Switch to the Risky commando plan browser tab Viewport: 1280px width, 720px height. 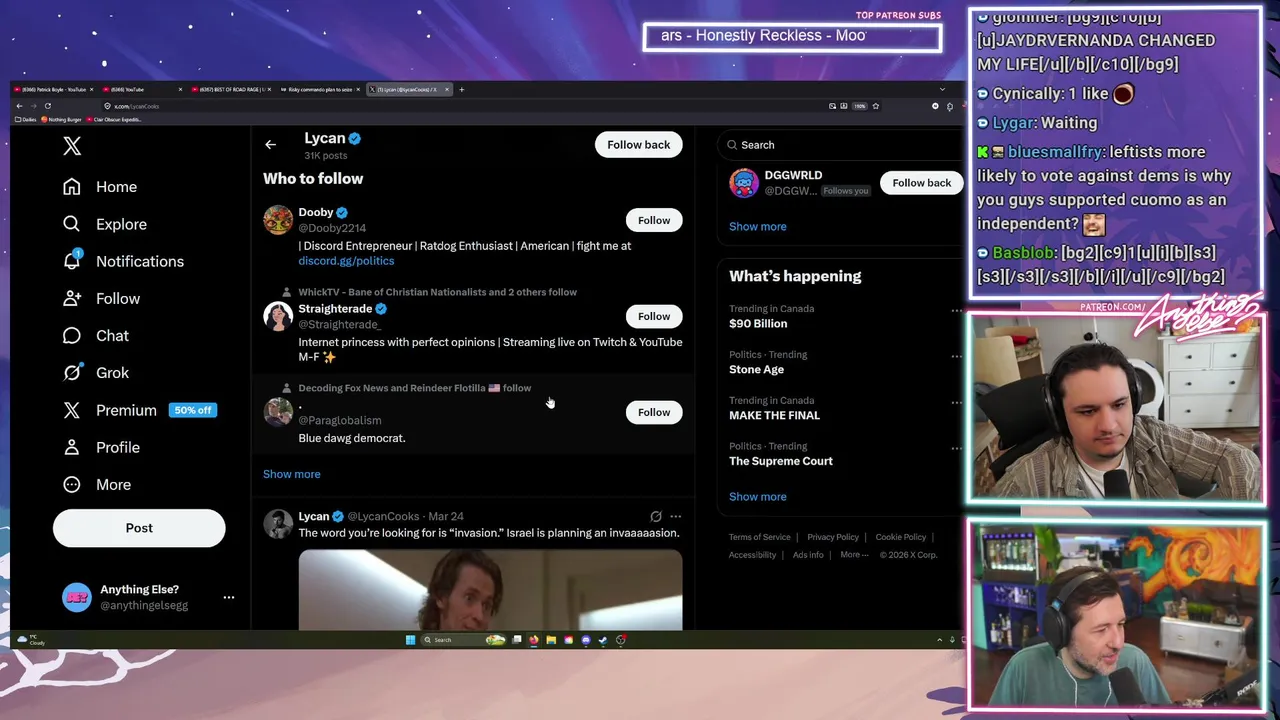[319, 89]
